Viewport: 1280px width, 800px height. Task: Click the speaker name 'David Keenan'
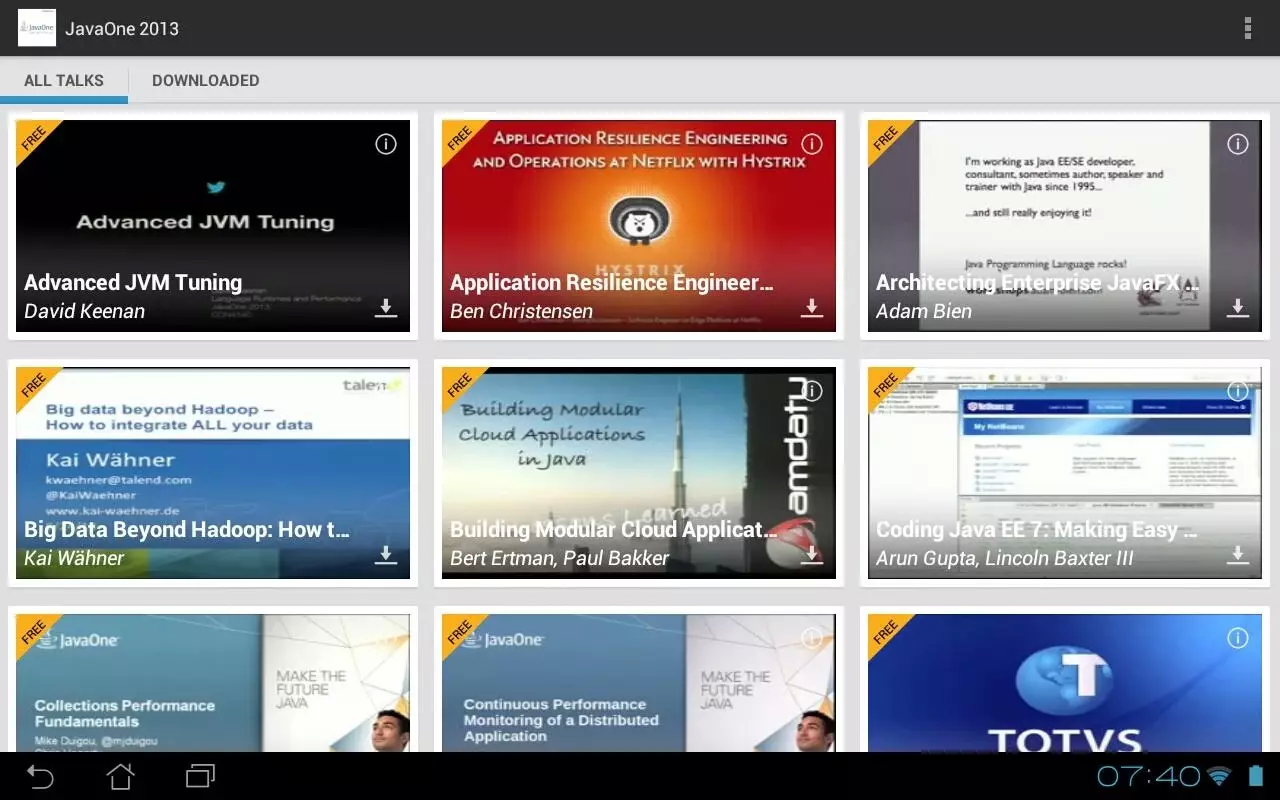(x=85, y=311)
